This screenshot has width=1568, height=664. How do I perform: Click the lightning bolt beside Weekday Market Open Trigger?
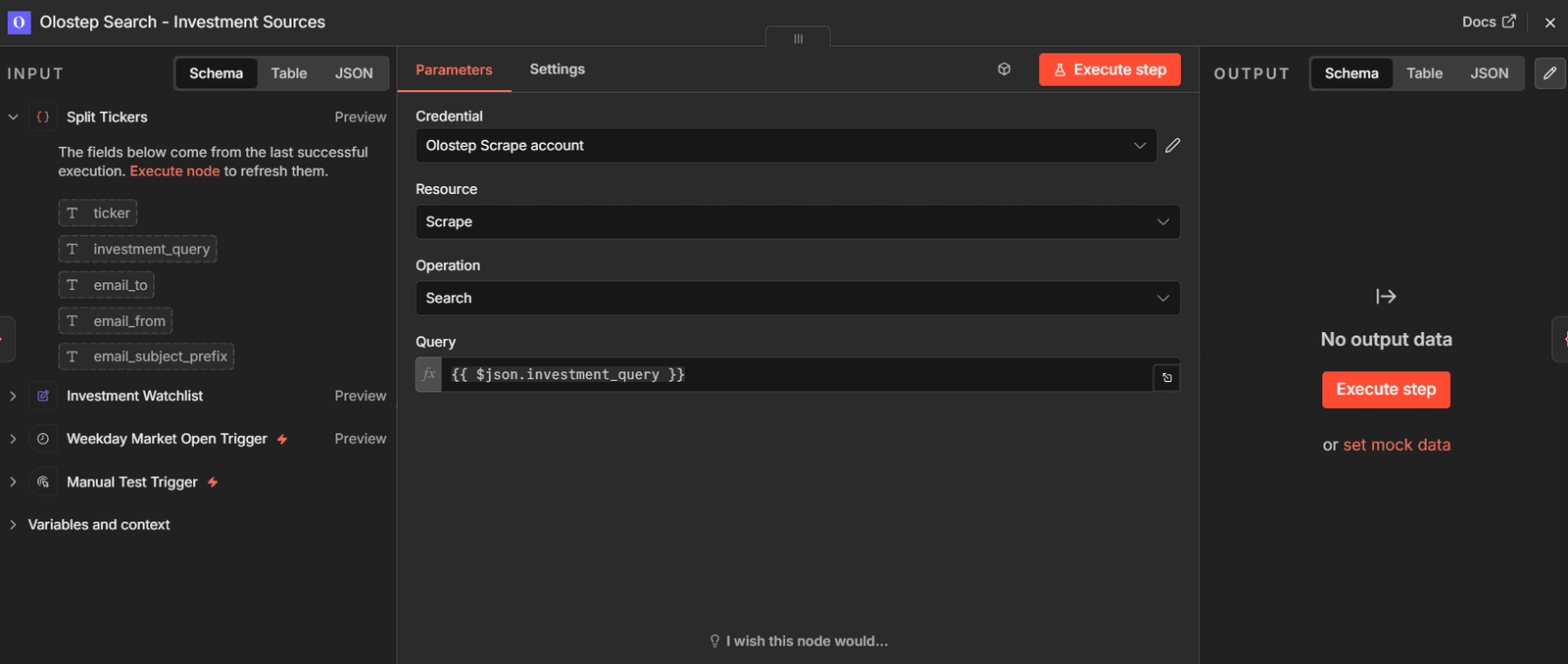click(x=282, y=440)
